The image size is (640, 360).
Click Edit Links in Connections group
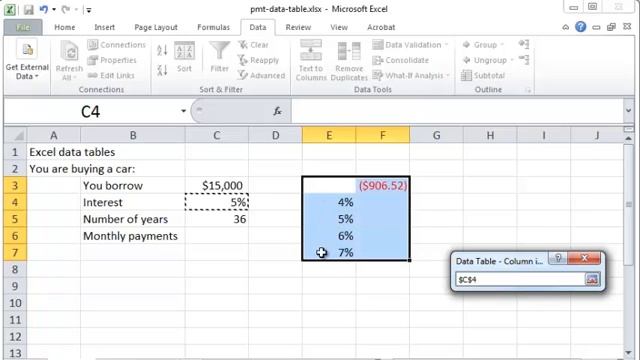[111, 76]
